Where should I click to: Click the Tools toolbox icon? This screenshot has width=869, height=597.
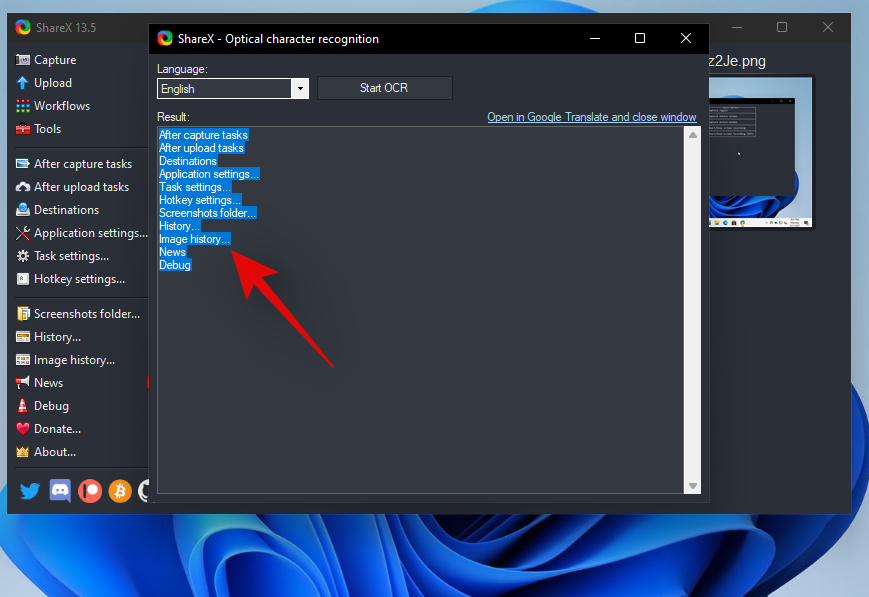[23, 129]
